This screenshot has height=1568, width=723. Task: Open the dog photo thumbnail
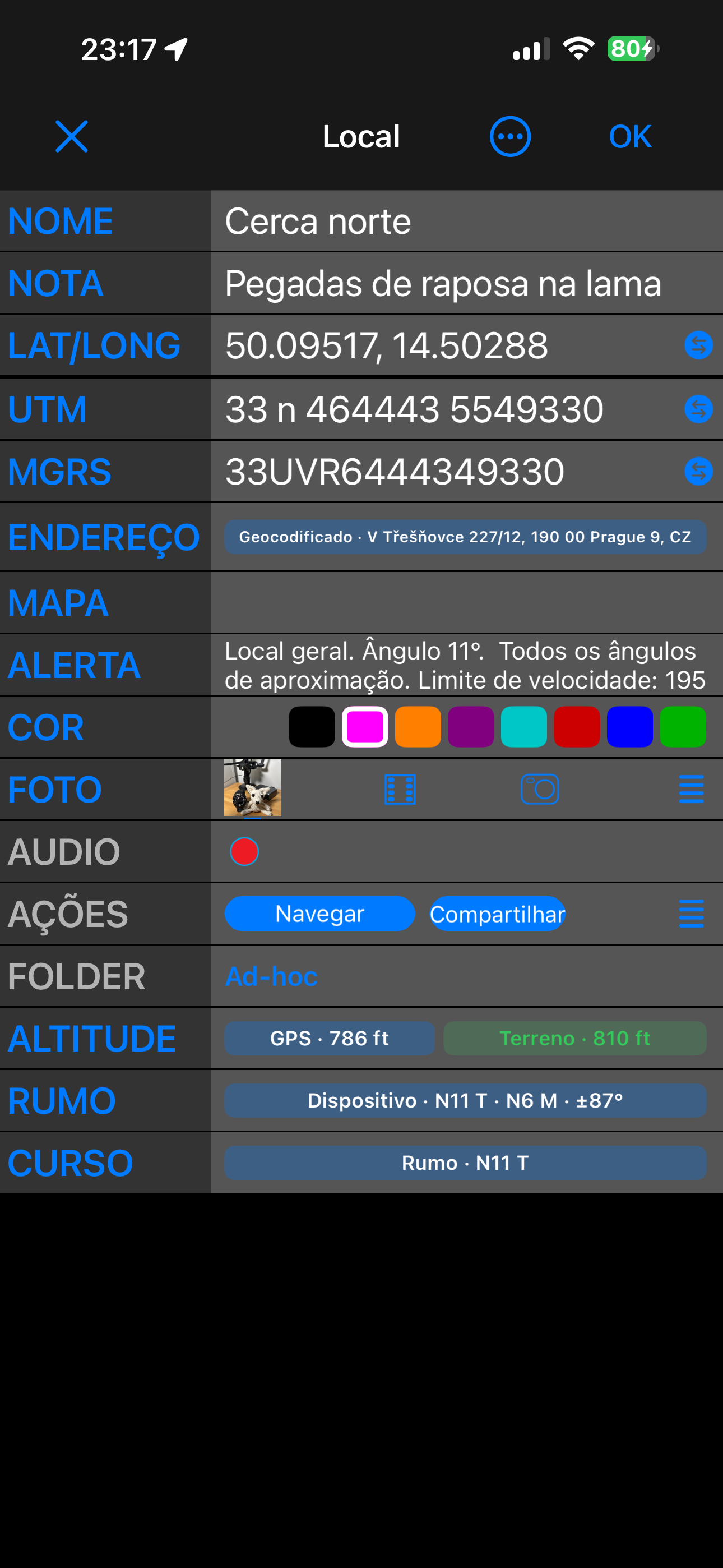pyautogui.click(x=253, y=788)
